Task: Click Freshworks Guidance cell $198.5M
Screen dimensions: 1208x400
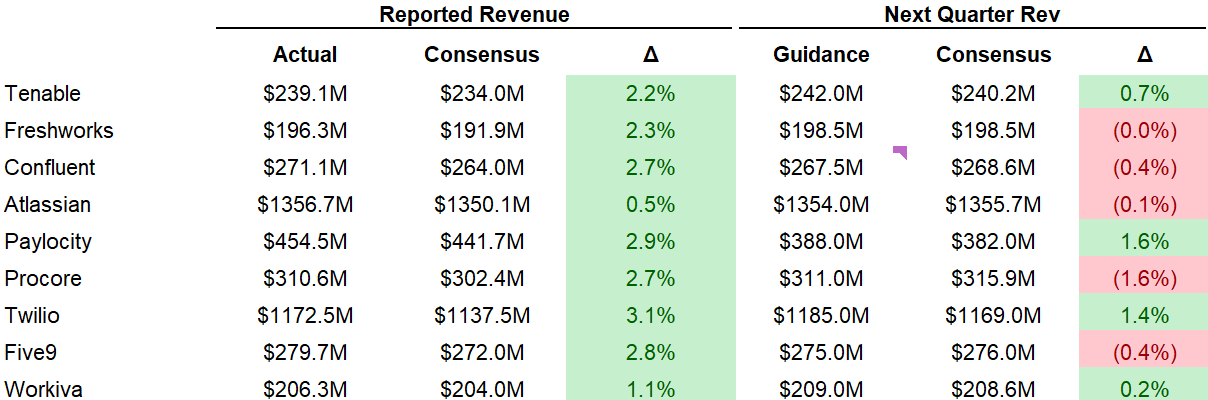Action: [x=821, y=131]
